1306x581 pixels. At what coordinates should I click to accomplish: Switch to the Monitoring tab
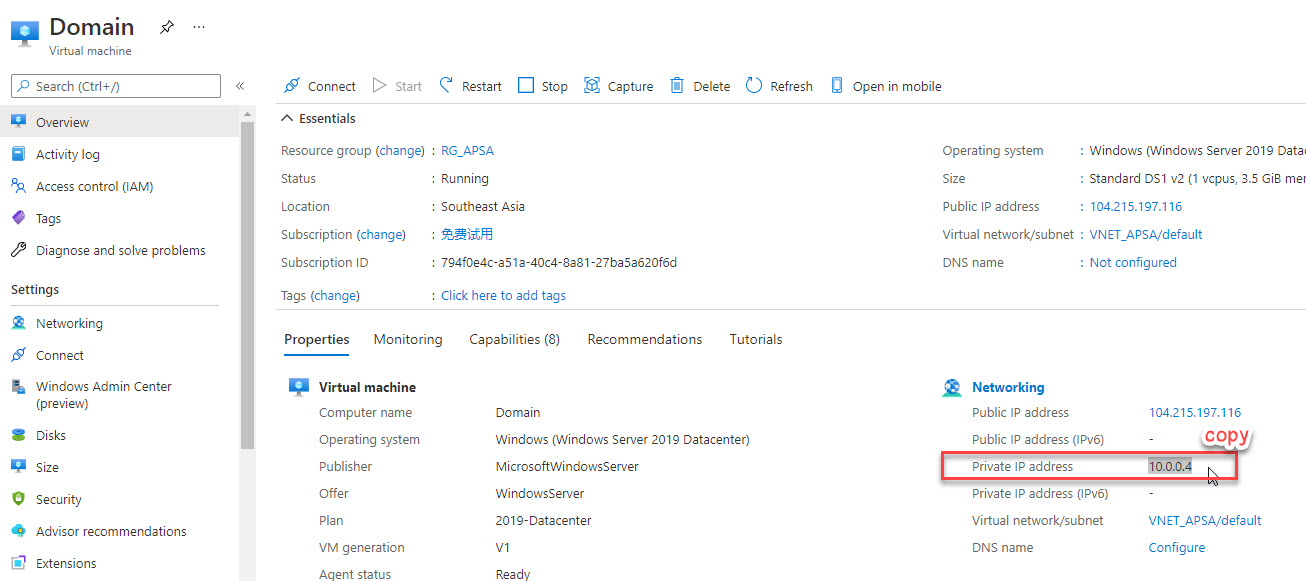click(x=408, y=339)
